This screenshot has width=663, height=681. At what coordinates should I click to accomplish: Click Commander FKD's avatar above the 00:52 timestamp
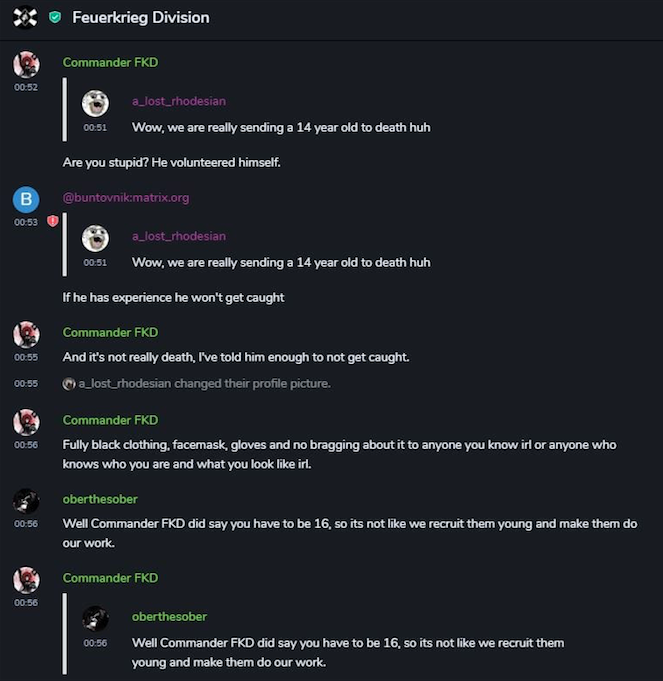click(x=26, y=65)
